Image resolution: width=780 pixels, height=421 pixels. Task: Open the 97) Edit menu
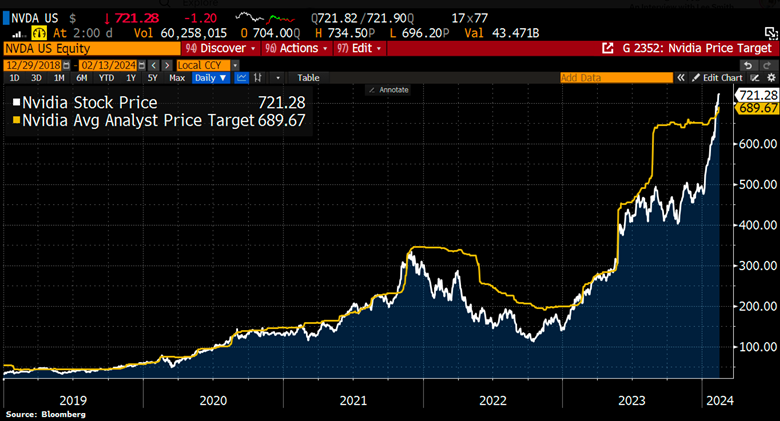pyautogui.click(x=359, y=48)
